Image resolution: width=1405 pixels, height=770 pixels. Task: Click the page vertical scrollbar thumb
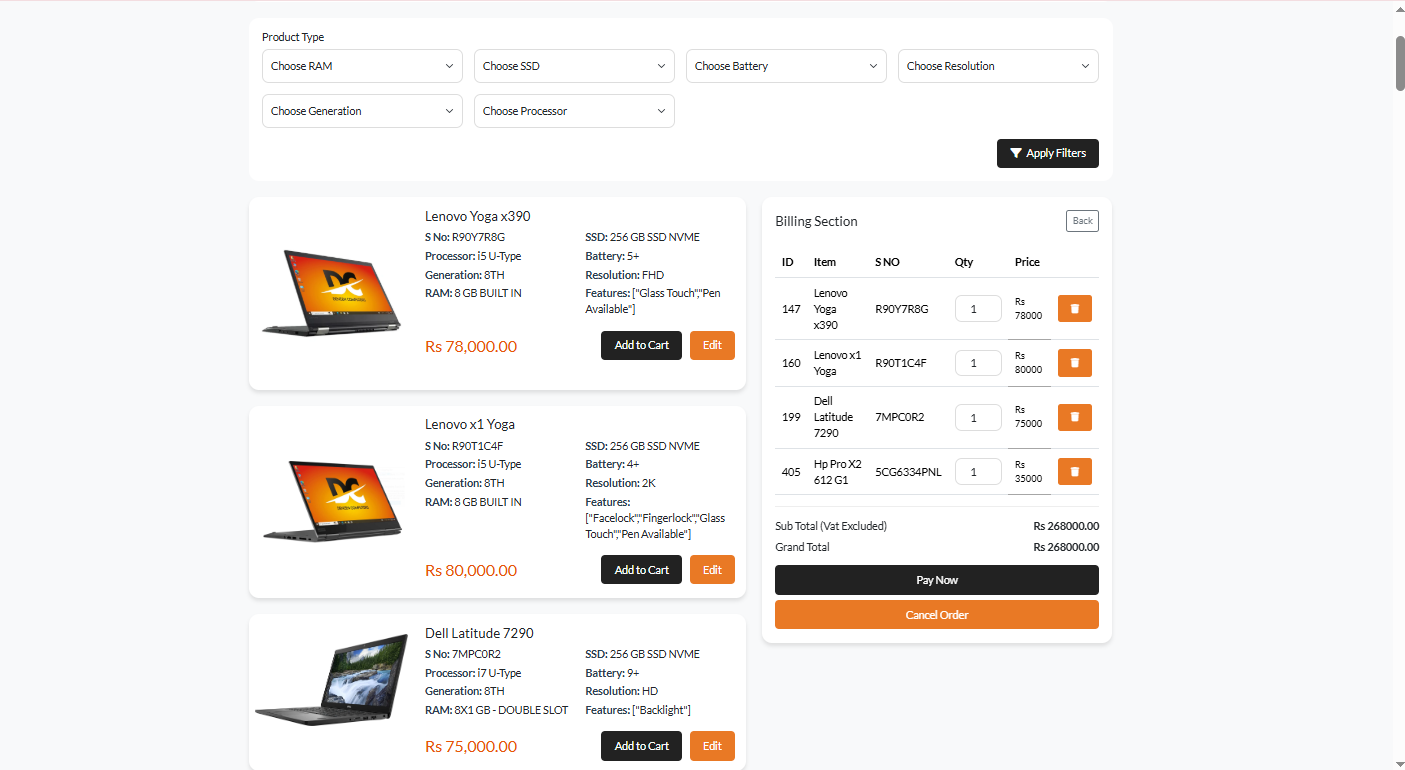1399,62
